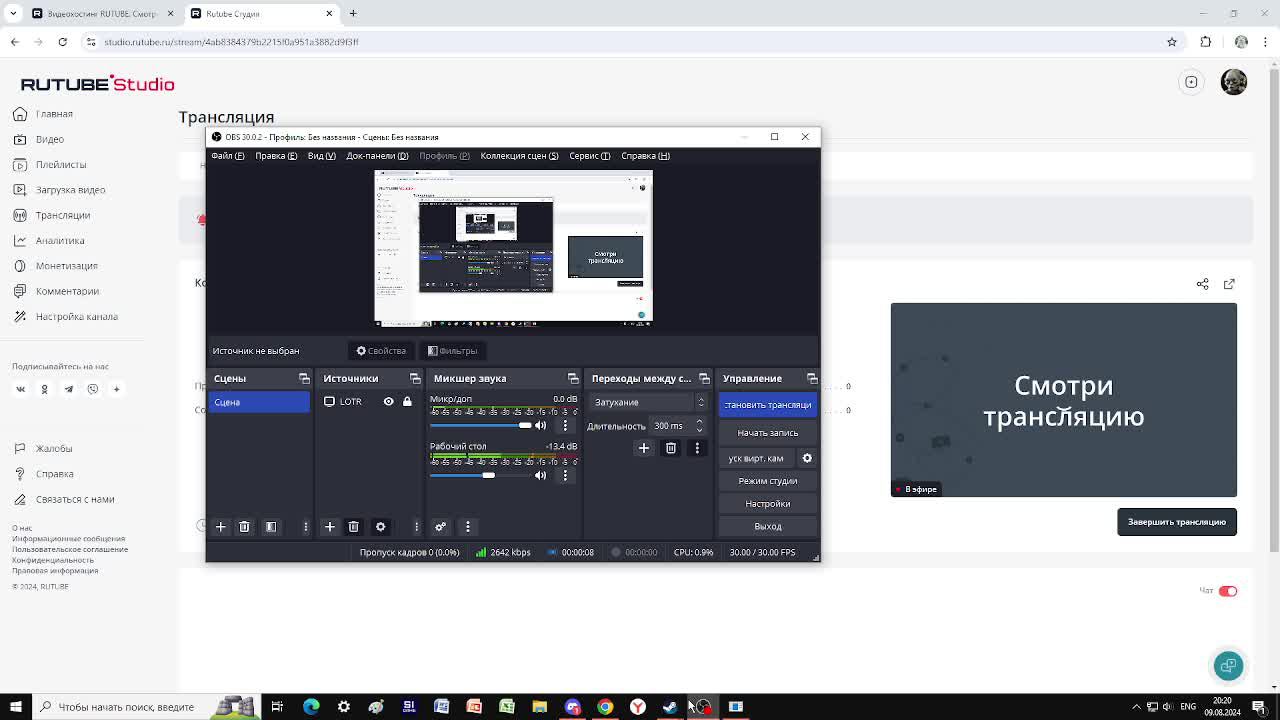Image resolution: width=1280 pixels, height=720 pixels.
Task: Undock the Сцены panel
Action: tap(304, 378)
